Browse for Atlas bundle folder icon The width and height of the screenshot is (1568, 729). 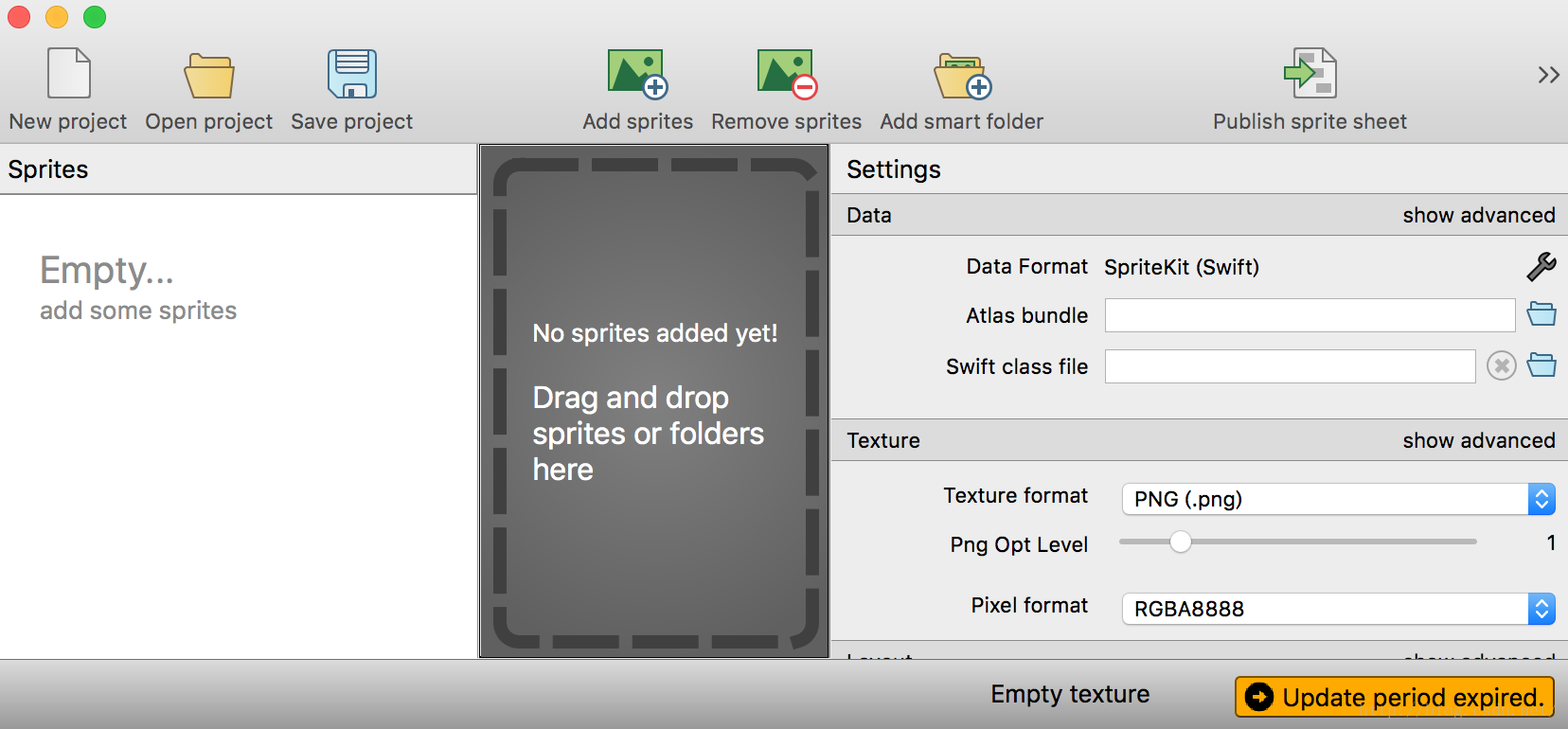(x=1541, y=314)
